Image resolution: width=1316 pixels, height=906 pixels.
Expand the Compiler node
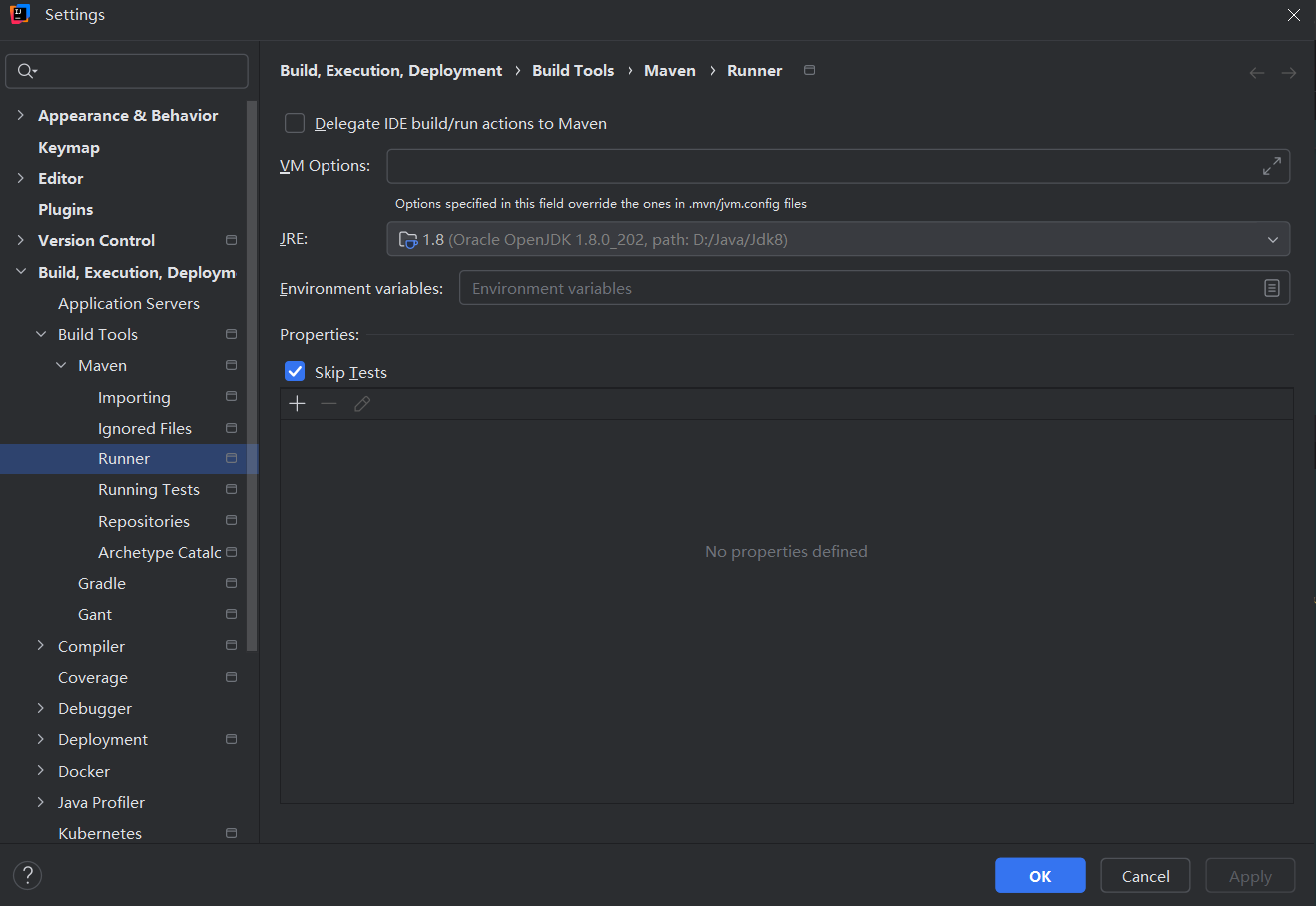coord(41,646)
